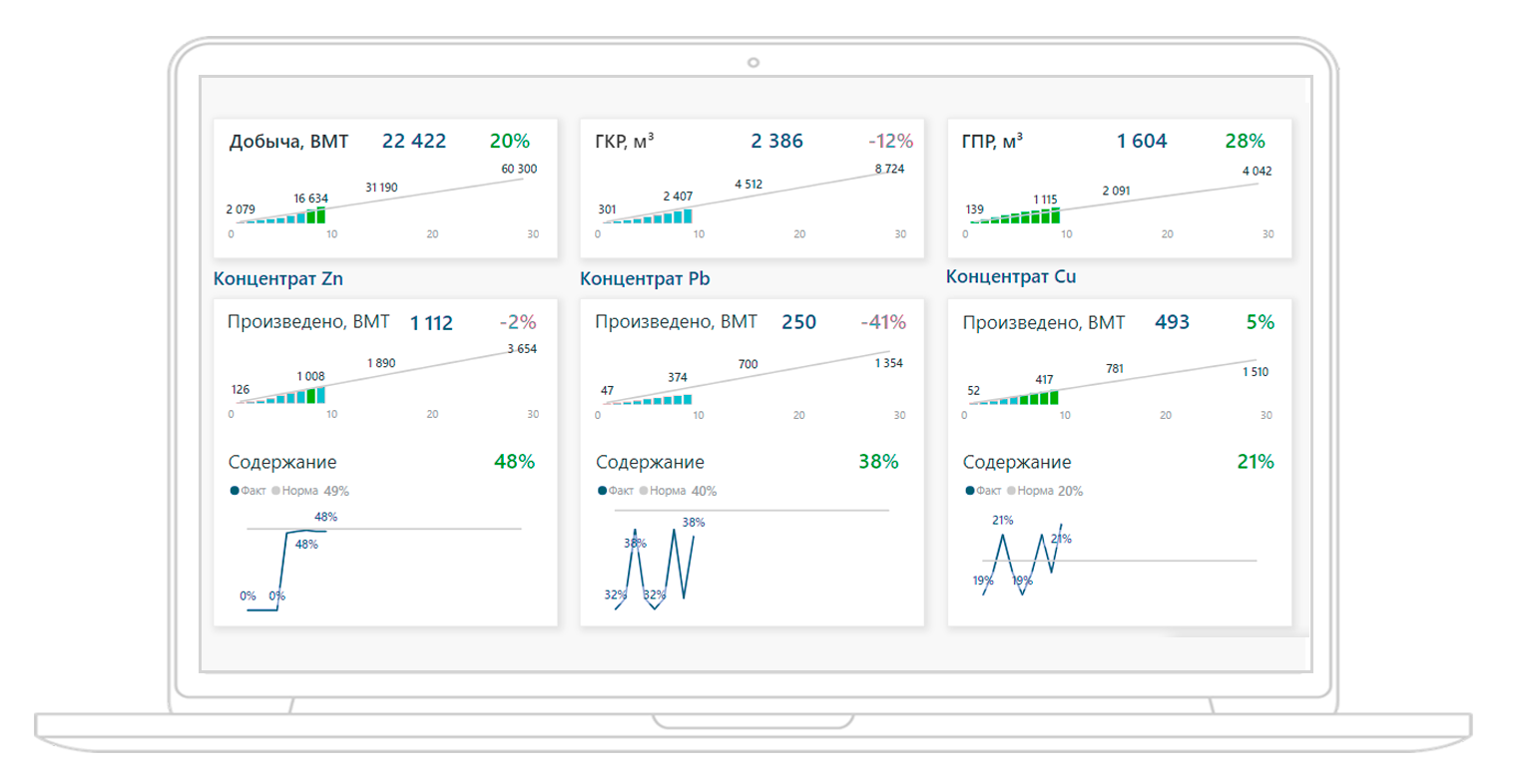Click the 2 407 data label
This screenshot has width=1513, height=784.
pyautogui.click(x=678, y=196)
